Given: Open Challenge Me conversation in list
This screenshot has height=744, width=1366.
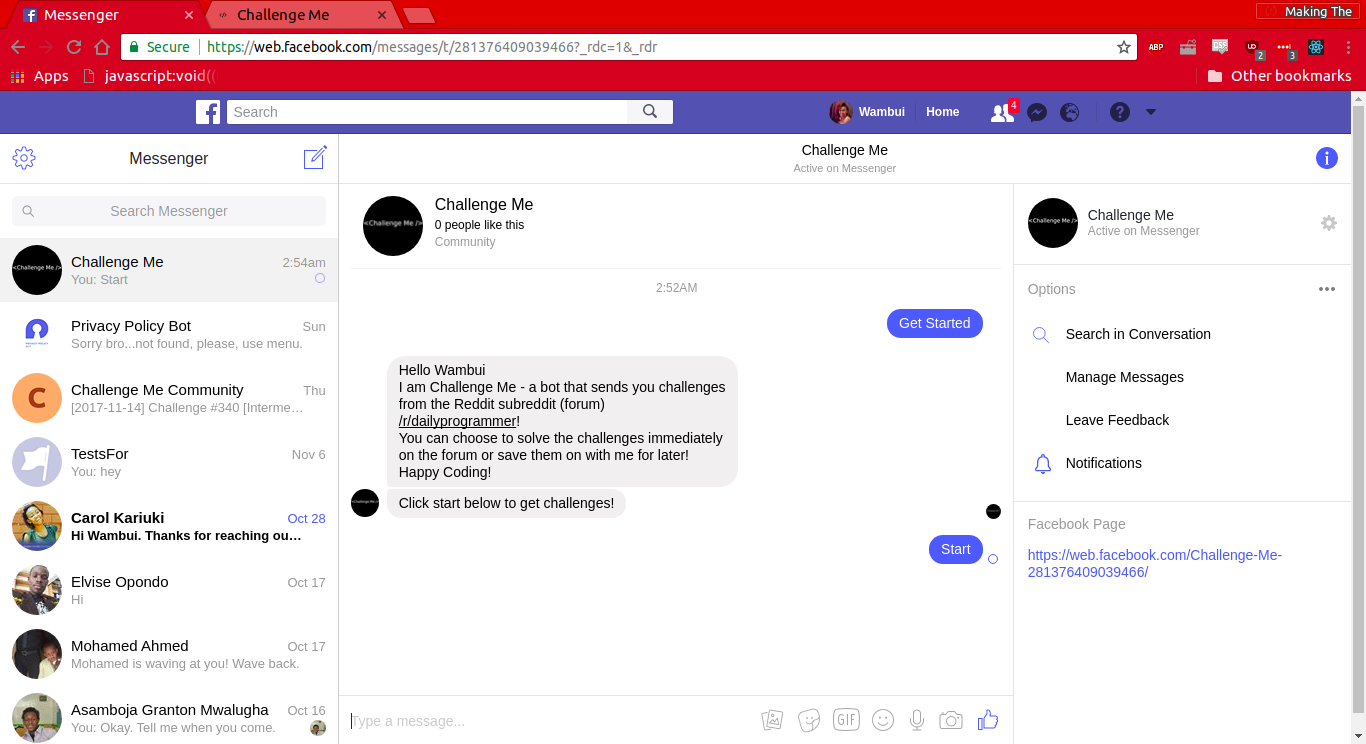Looking at the screenshot, I should (x=169, y=270).
